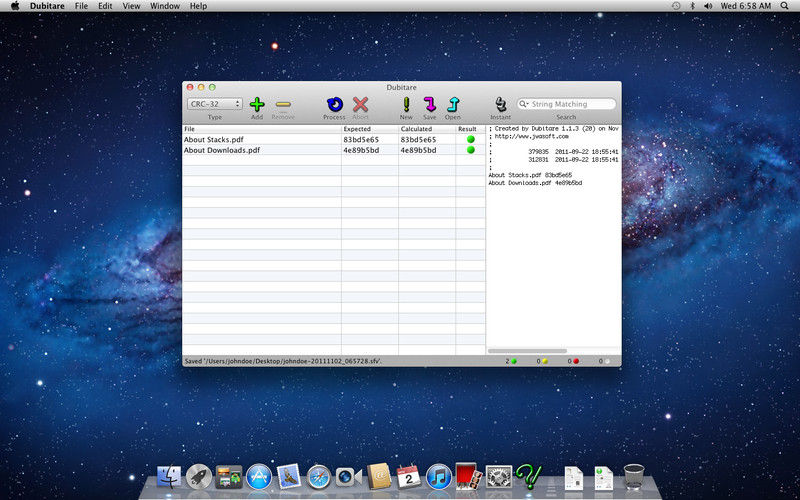Click green result dot for About Downloads.pdf
This screenshot has width=800, height=500.
click(x=470, y=150)
